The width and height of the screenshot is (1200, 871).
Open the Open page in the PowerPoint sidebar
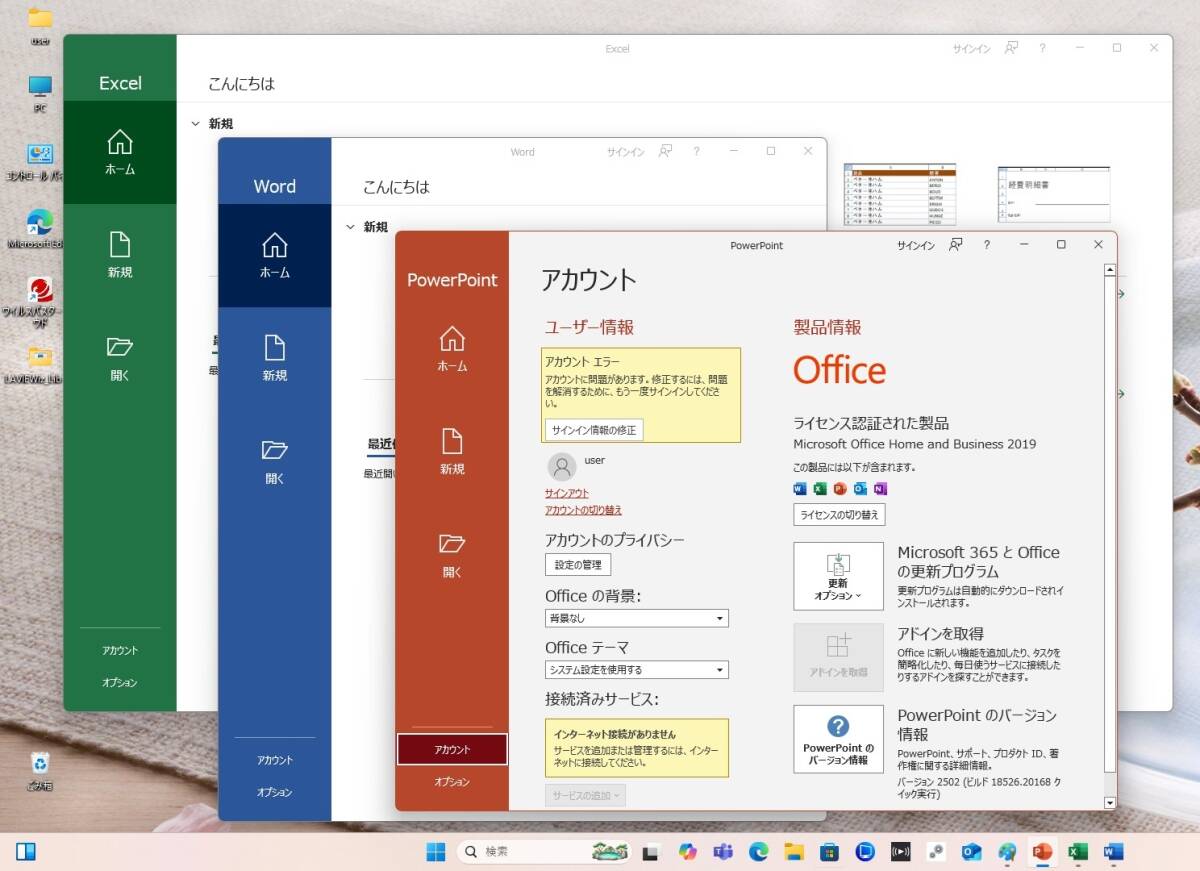(452, 555)
